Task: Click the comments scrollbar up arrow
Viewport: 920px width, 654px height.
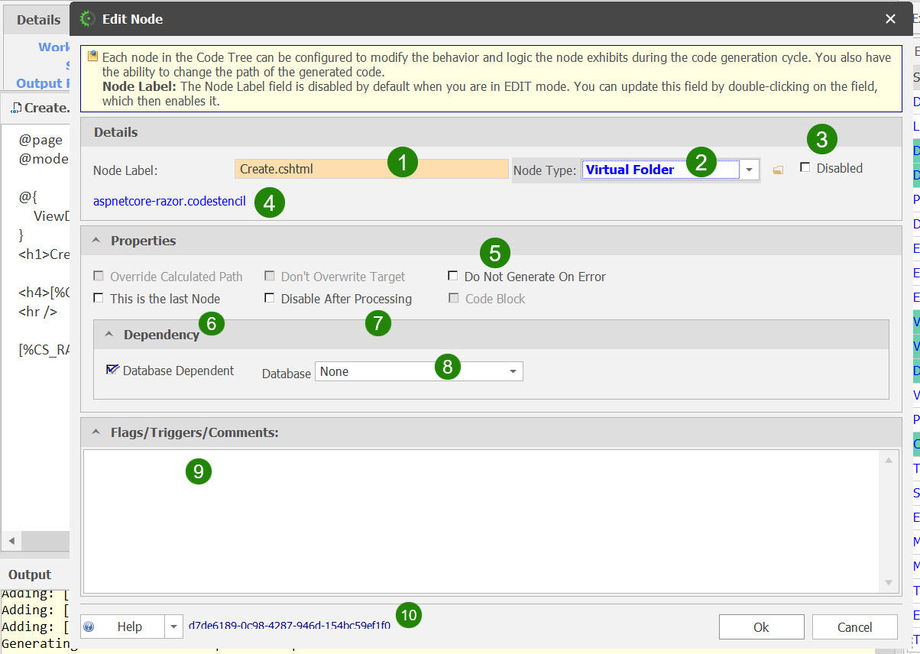Action: tap(888, 460)
